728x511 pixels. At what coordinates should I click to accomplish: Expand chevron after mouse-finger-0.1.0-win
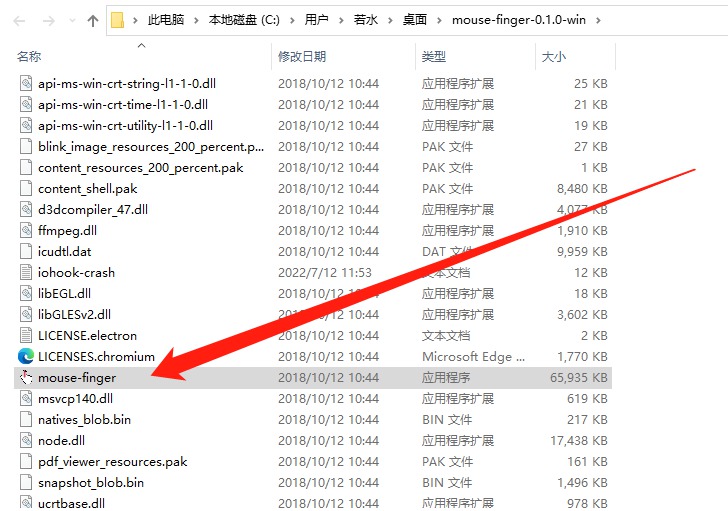(x=598, y=20)
